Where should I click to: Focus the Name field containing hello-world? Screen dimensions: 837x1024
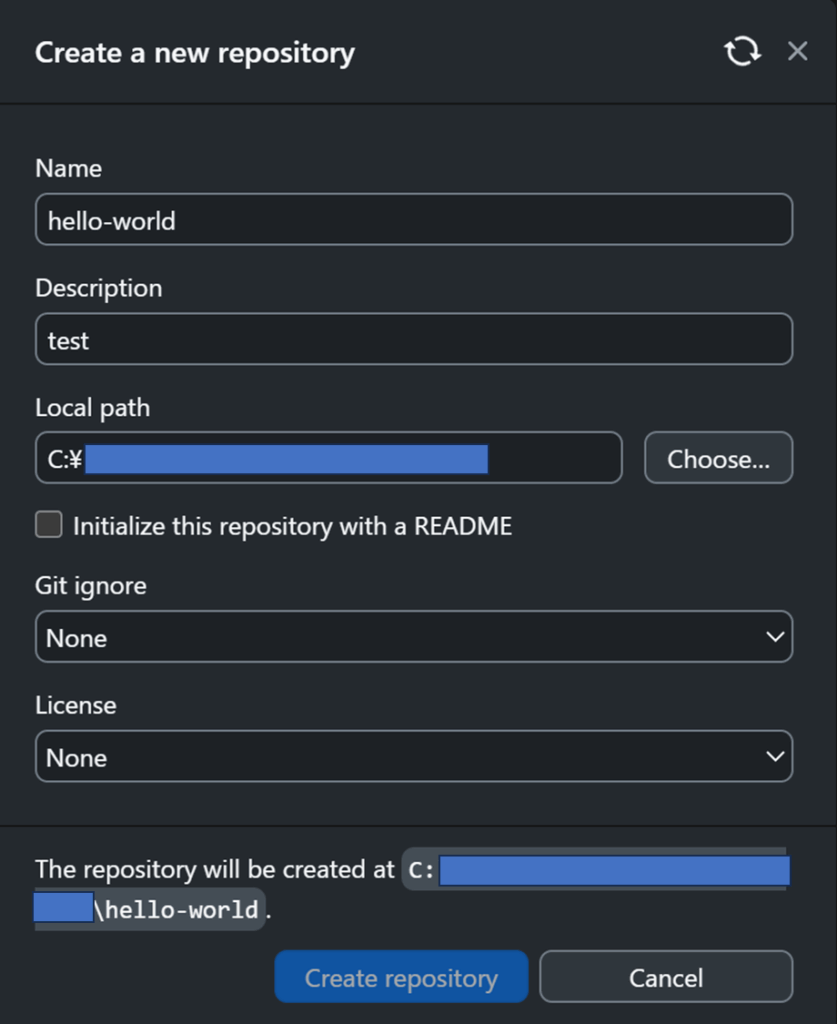point(414,219)
